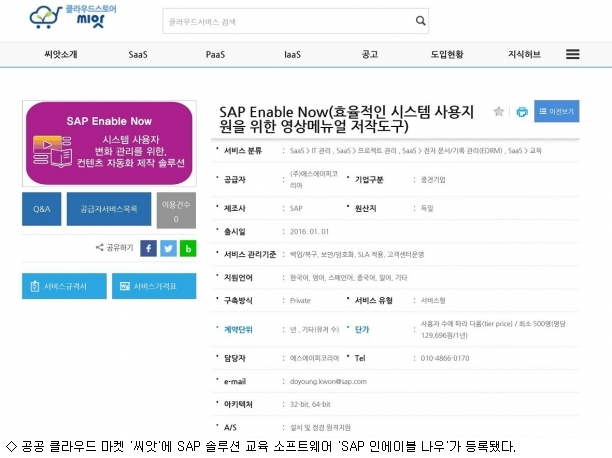
Task: Click the 이전보기 button
Action: point(557,111)
